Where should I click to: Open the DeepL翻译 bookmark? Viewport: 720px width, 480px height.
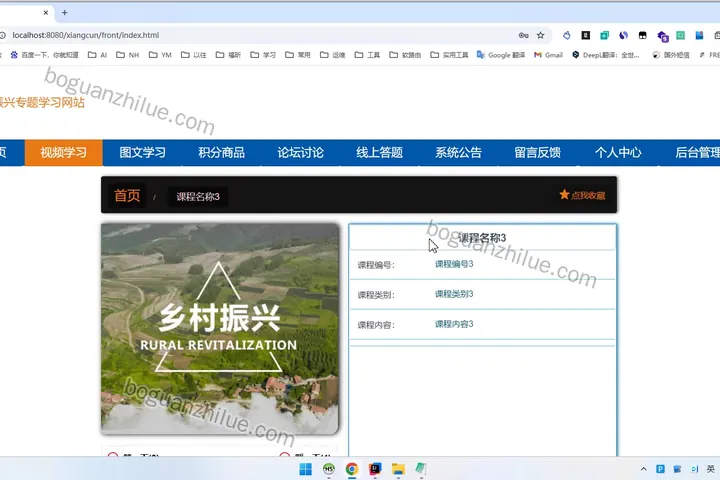click(606, 55)
